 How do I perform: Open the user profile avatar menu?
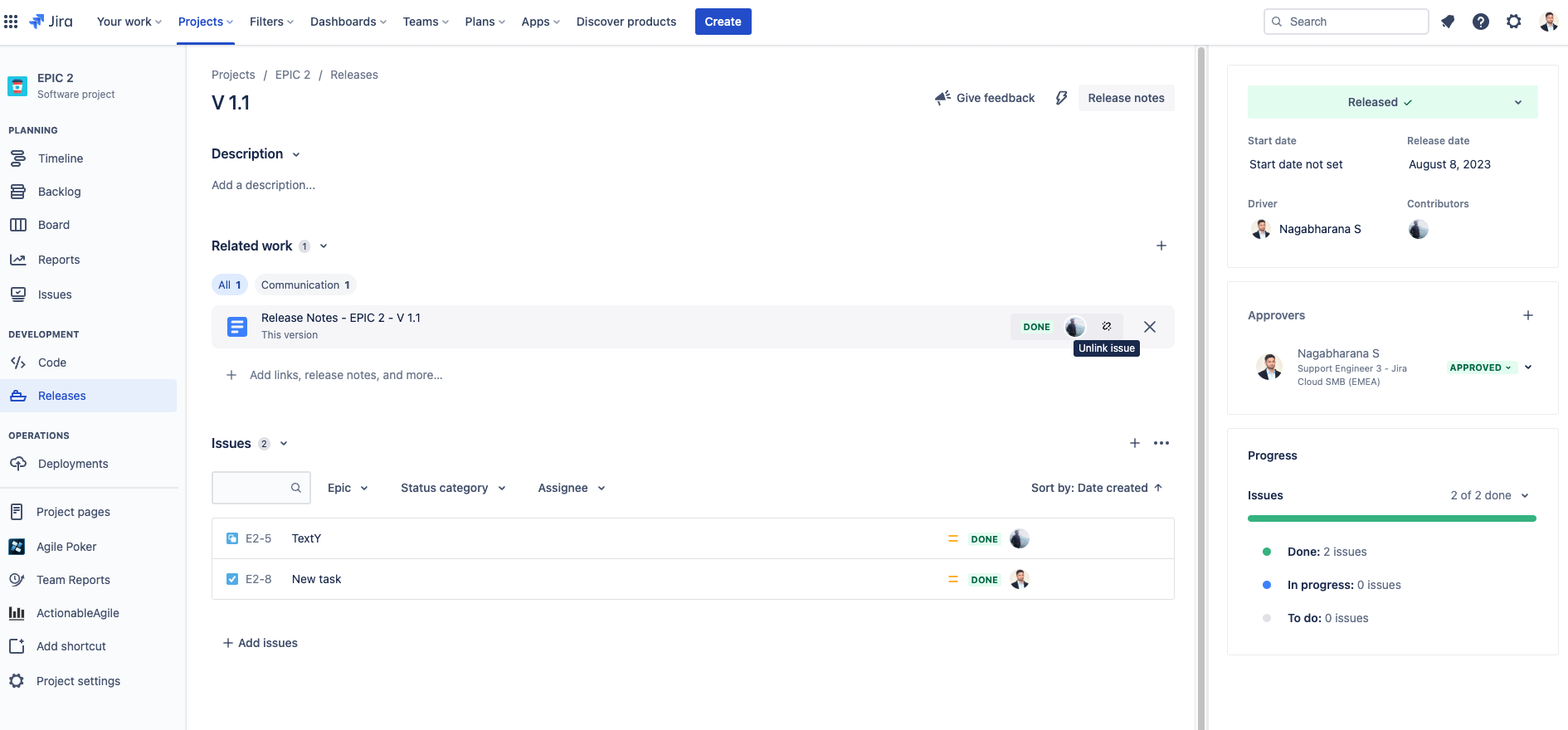(1548, 22)
